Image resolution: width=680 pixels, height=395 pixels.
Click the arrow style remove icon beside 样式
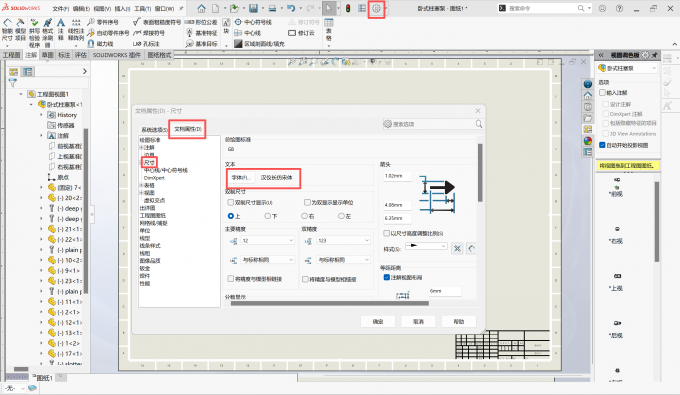457,248
